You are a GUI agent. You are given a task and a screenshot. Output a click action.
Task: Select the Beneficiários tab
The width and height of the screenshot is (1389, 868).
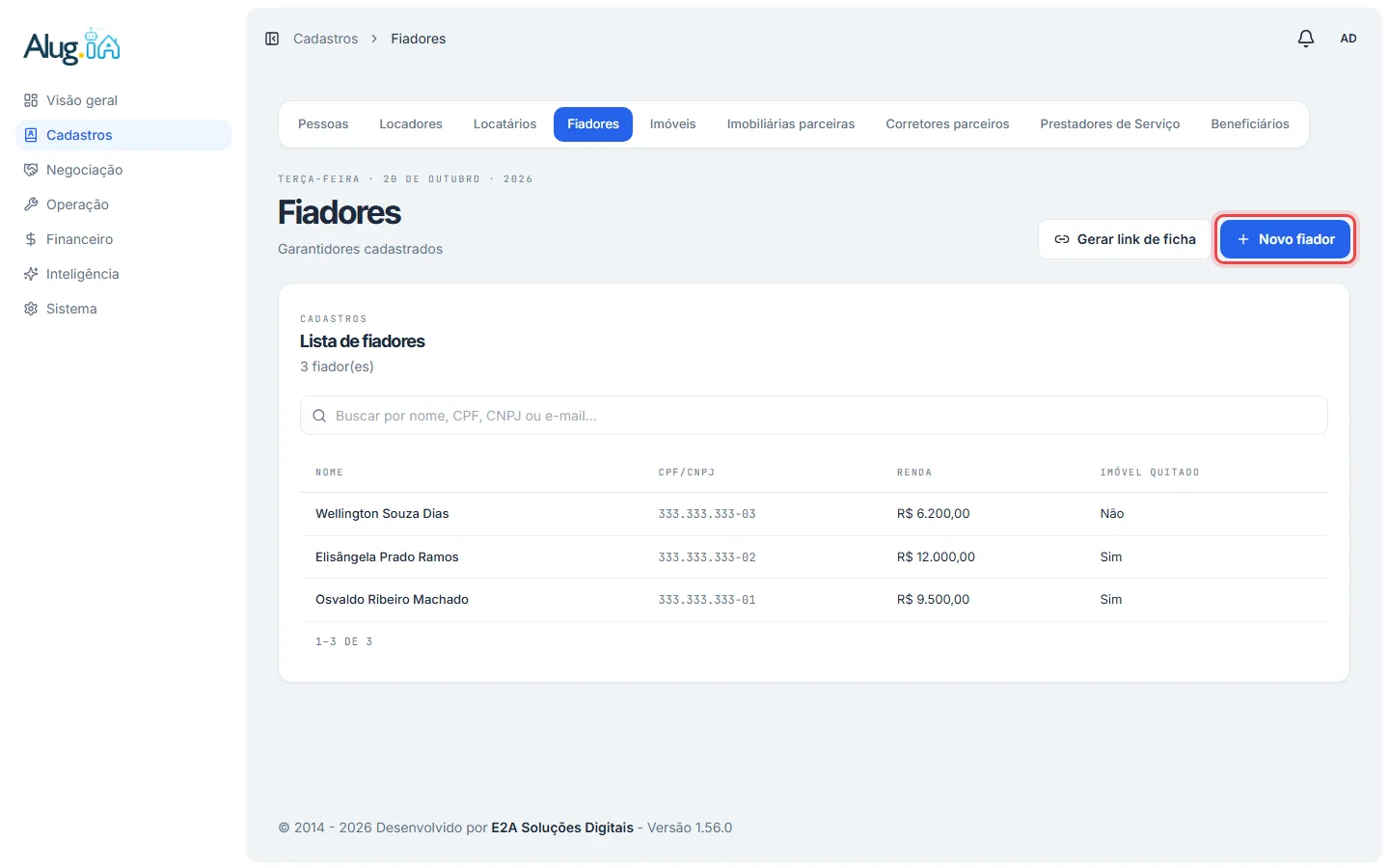pyautogui.click(x=1250, y=124)
